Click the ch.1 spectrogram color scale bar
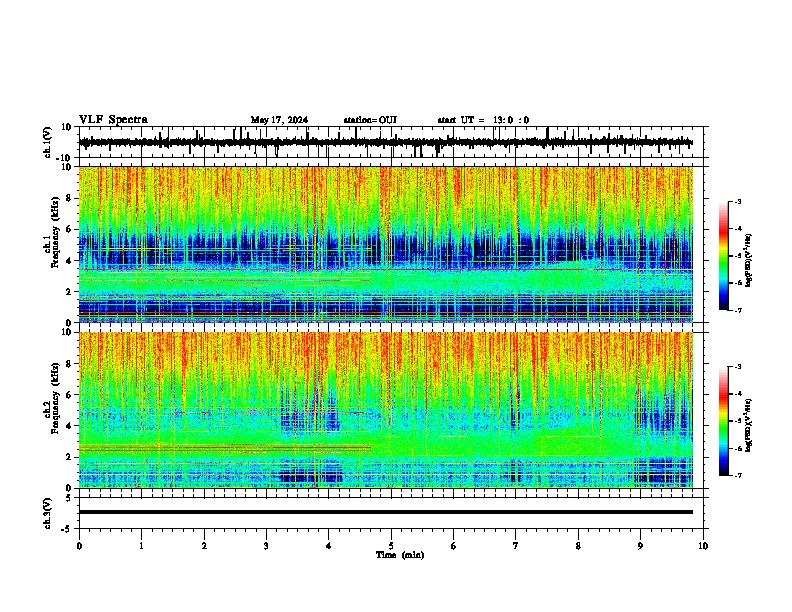 723,256
